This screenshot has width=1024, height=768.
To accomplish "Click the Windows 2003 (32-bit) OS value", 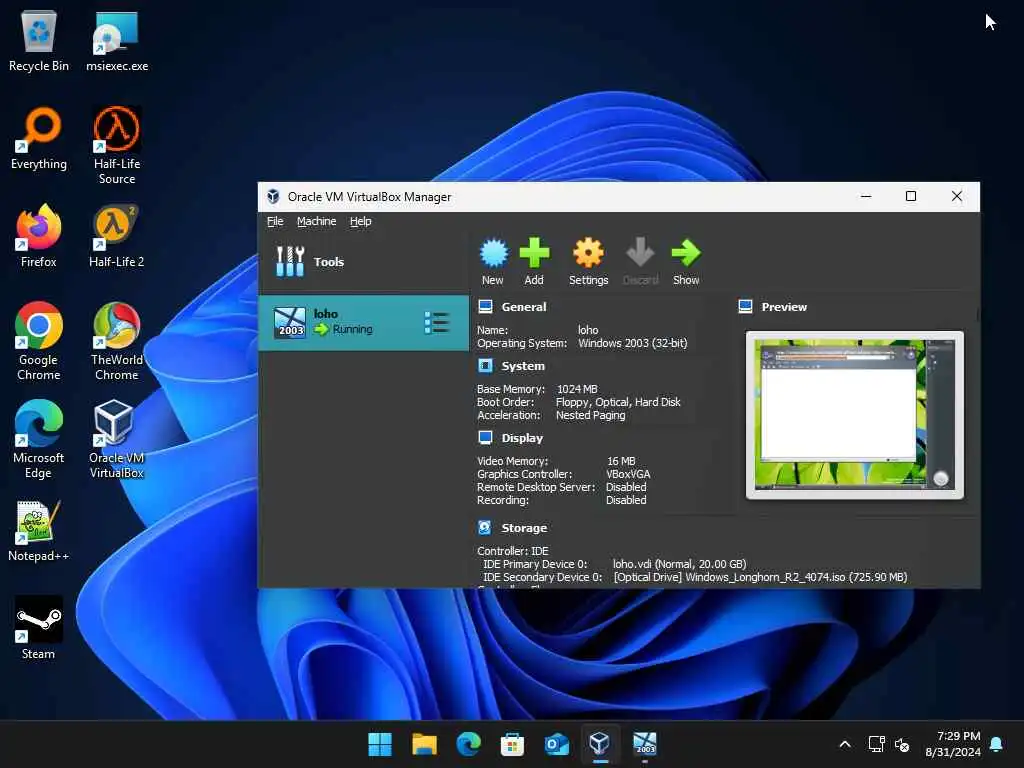I will tap(632, 343).
